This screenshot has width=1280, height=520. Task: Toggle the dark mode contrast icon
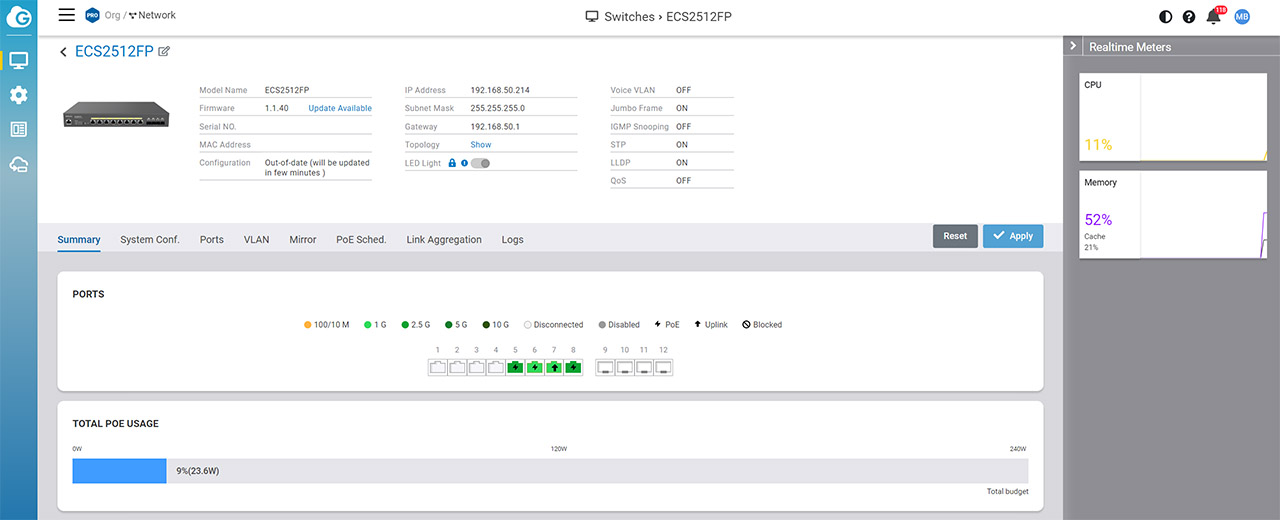(1165, 17)
